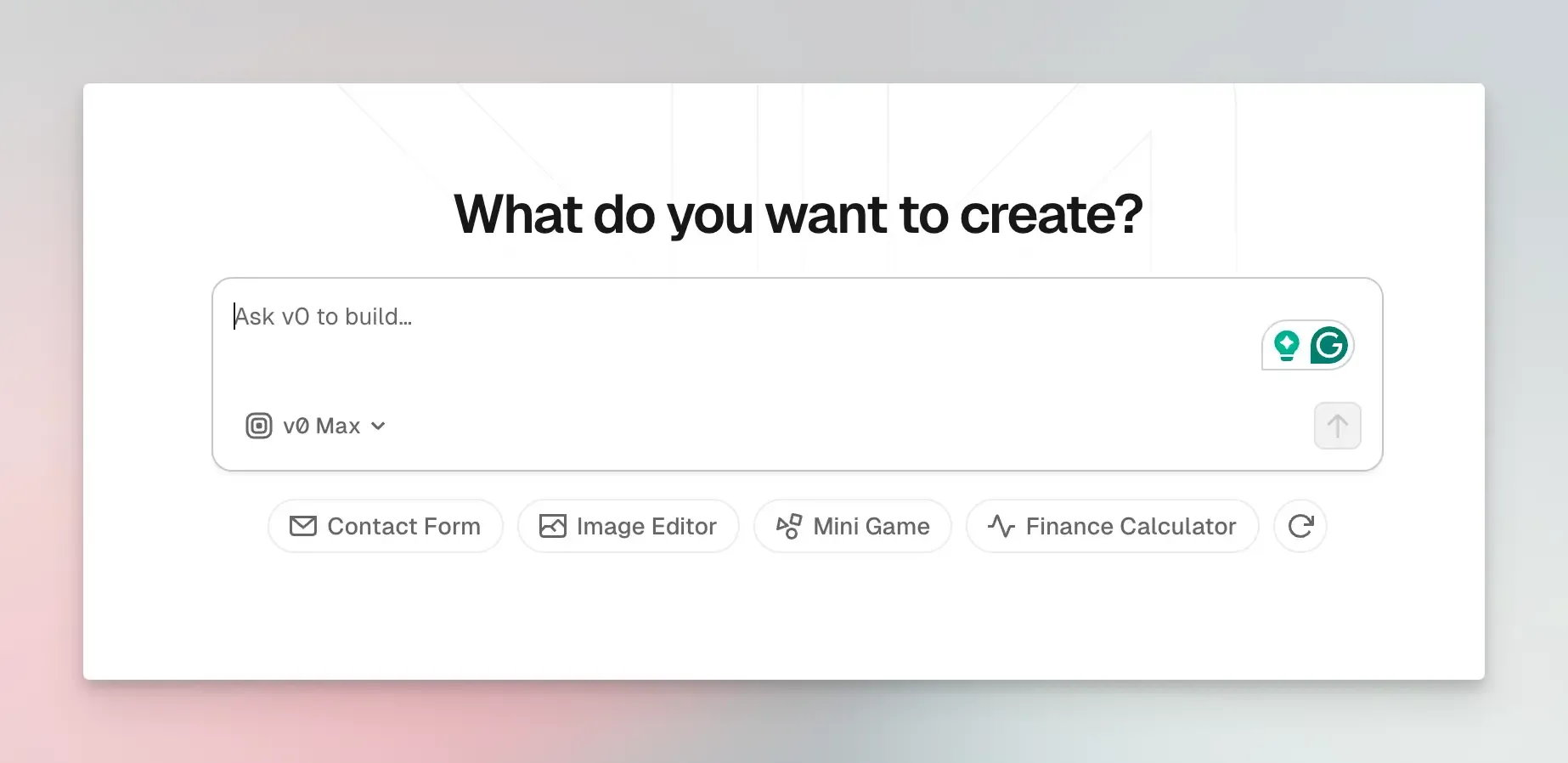Click the envelope icon on Contact Form
The width and height of the screenshot is (1568, 763).
click(303, 527)
